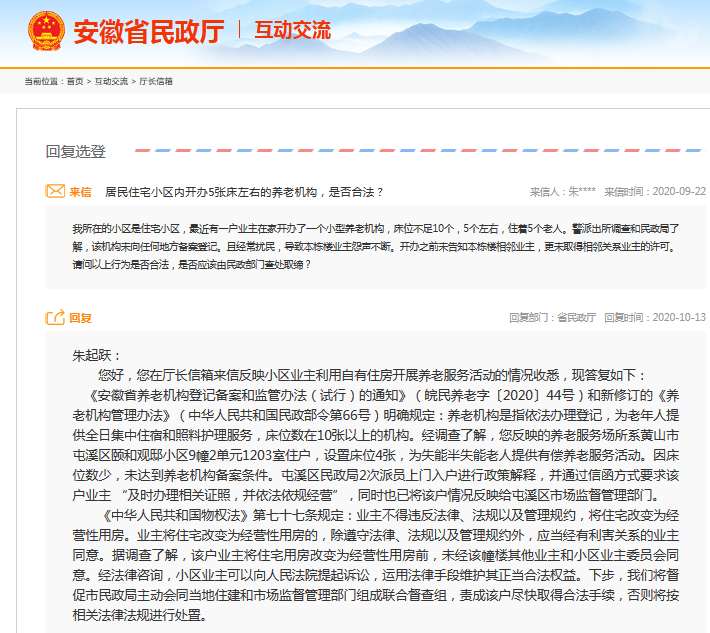Go to 首页 in the breadcrumb
The width and height of the screenshot is (710, 633).
click(x=75, y=82)
